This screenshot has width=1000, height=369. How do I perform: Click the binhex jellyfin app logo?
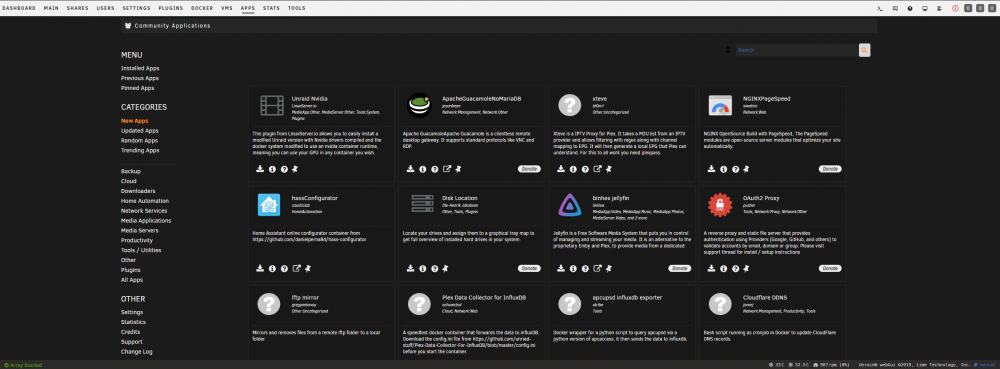coord(570,205)
